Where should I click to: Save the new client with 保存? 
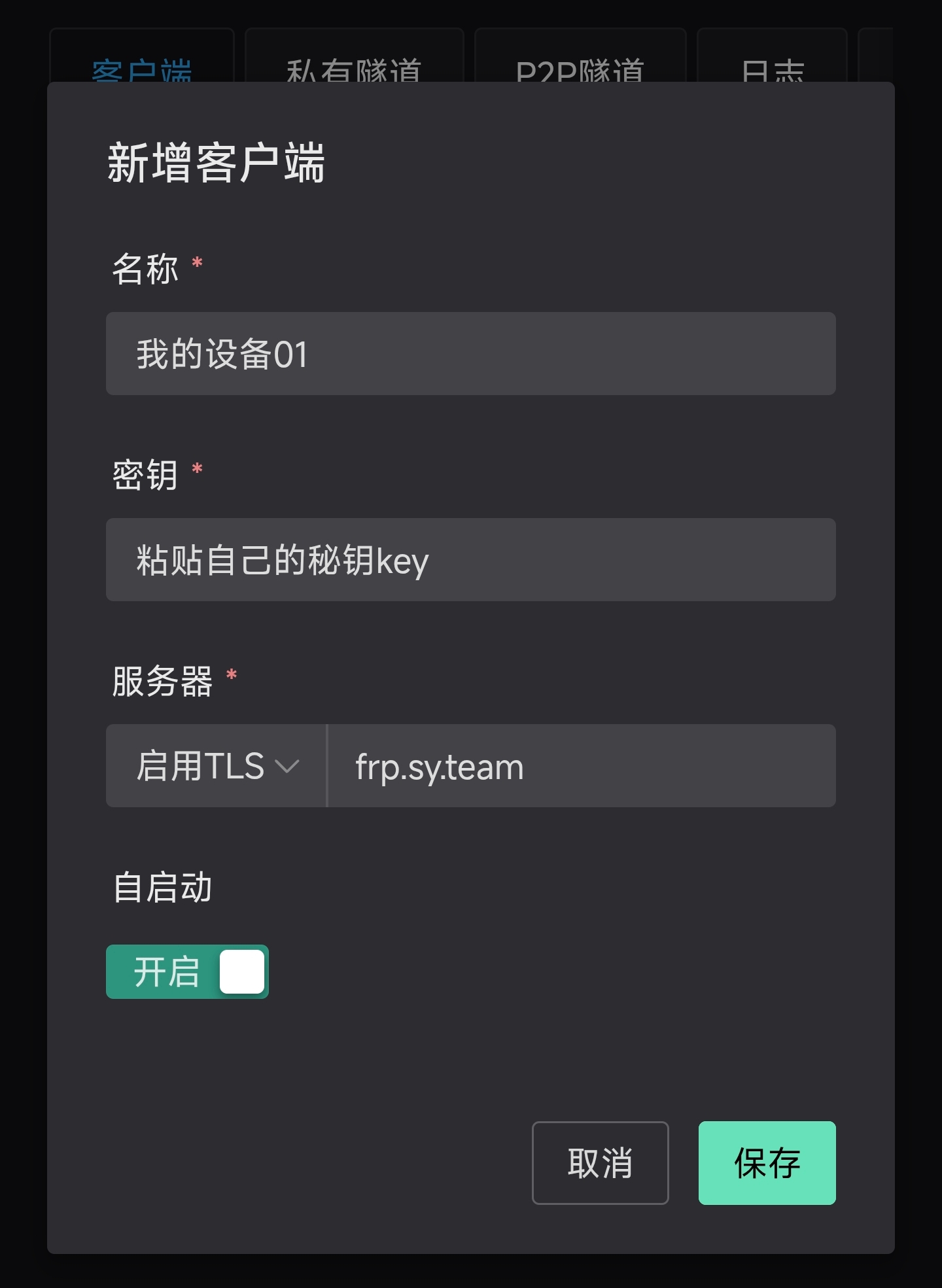(x=767, y=1163)
